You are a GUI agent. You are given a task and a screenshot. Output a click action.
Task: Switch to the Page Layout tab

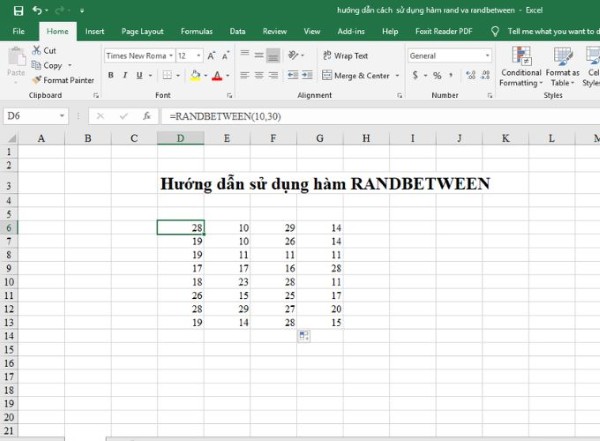point(143,31)
